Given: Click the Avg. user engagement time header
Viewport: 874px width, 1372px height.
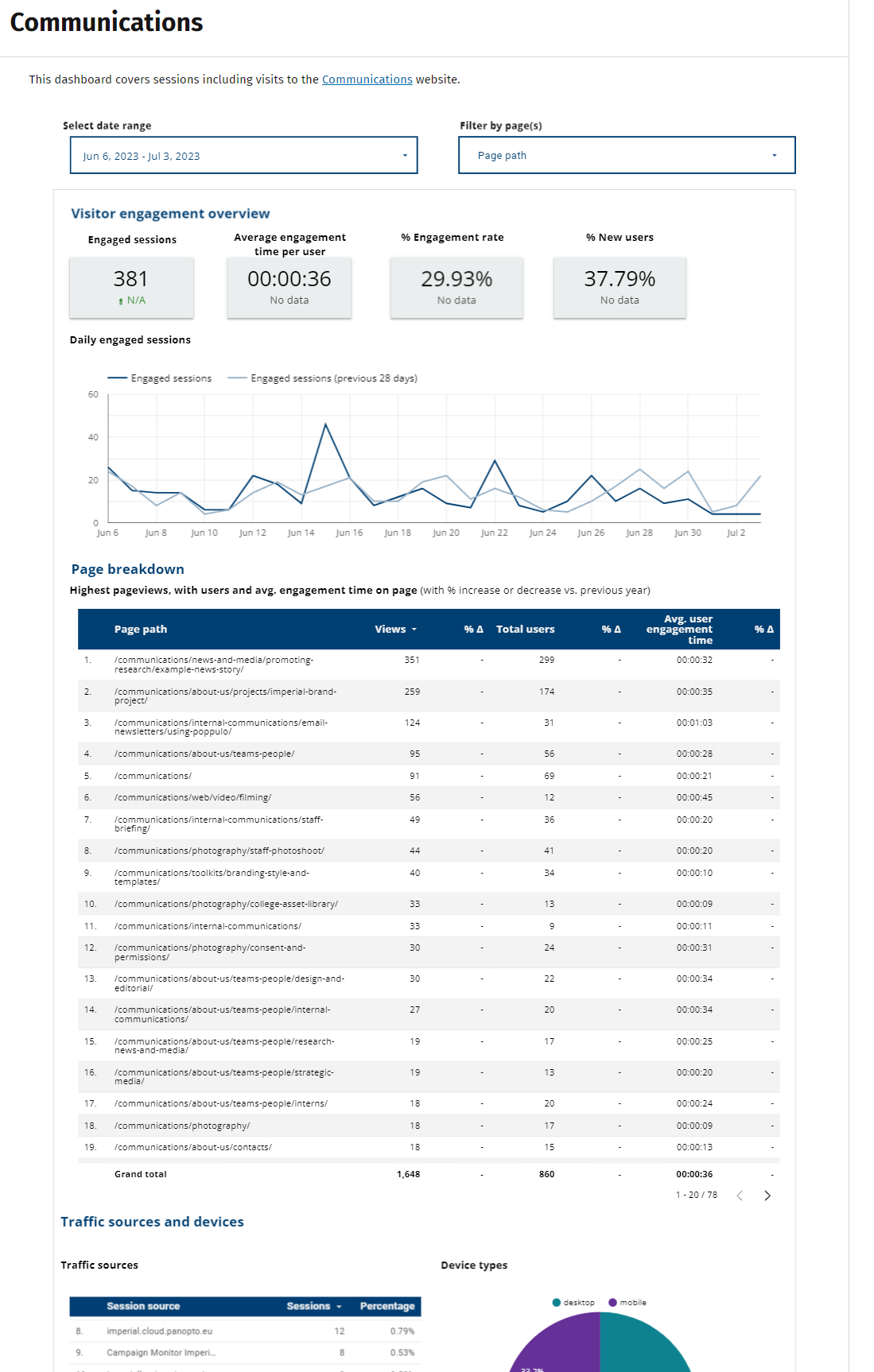Looking at the screenshot, I should (679, 630).
